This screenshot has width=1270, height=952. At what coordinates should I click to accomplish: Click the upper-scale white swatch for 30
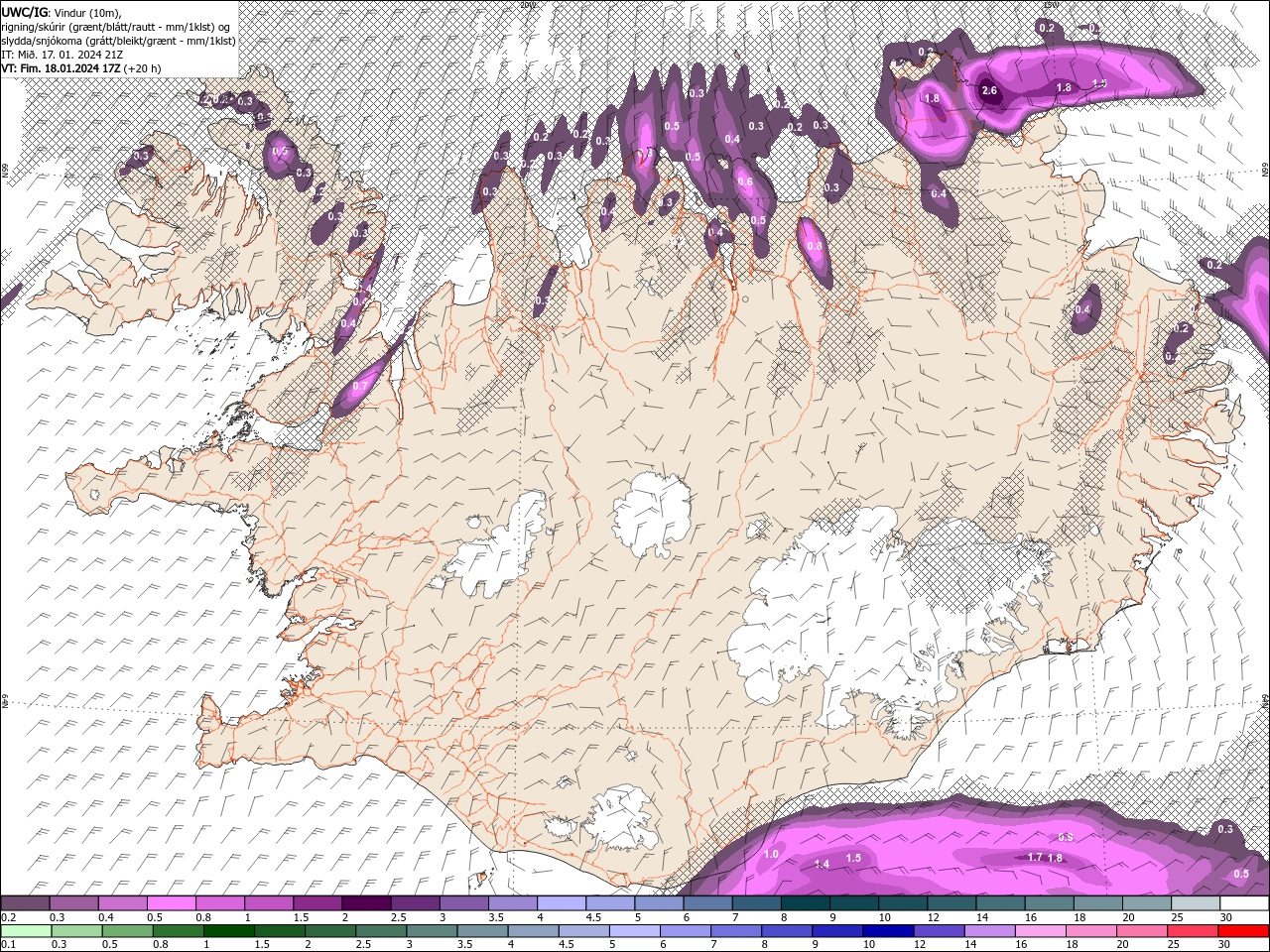click(x=1245, y=903)
